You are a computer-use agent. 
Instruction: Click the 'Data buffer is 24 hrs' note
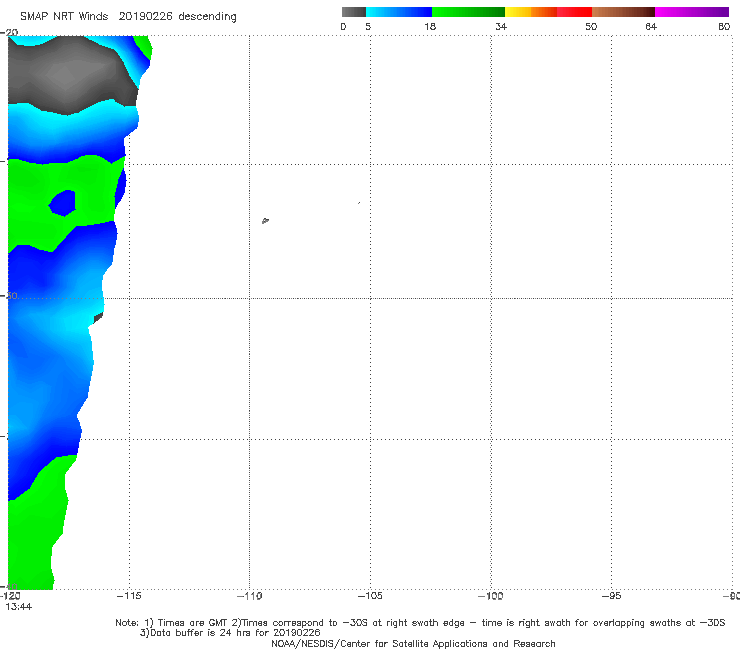pos(230,633)
